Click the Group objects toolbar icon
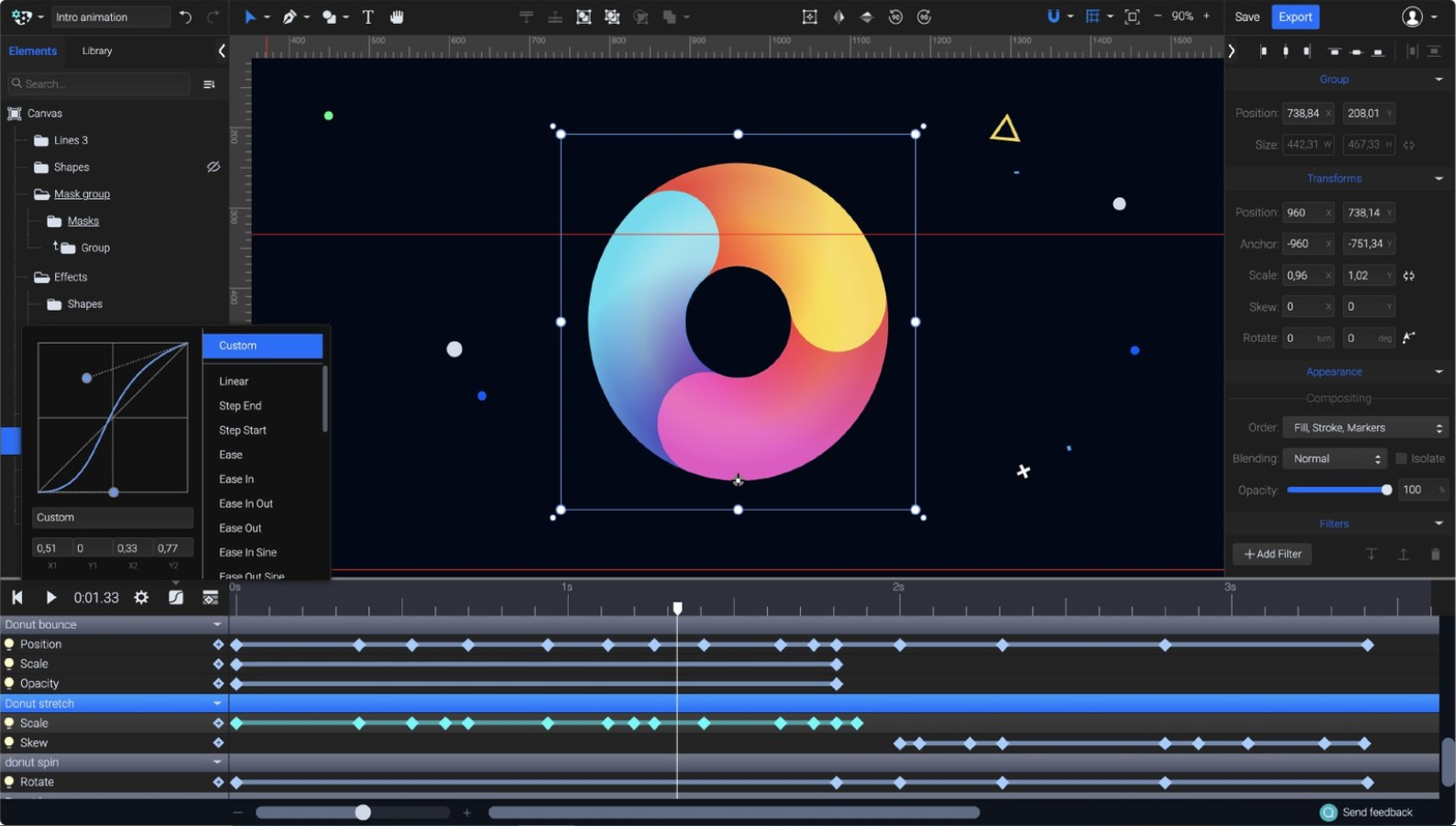This screenshot has height=826, width=1456. click(x=584, y=17)
